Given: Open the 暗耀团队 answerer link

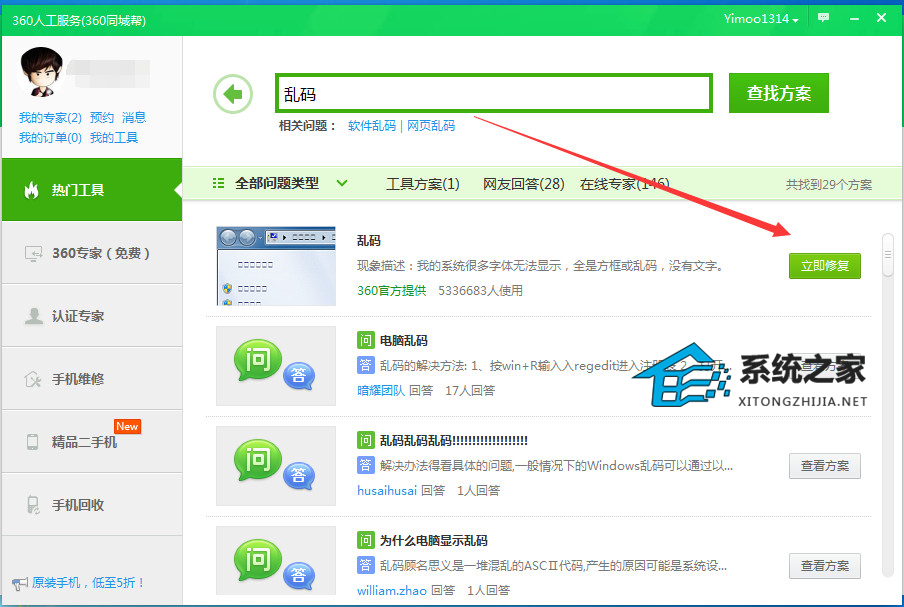Looking at the screenshot, I should [381, 390].
